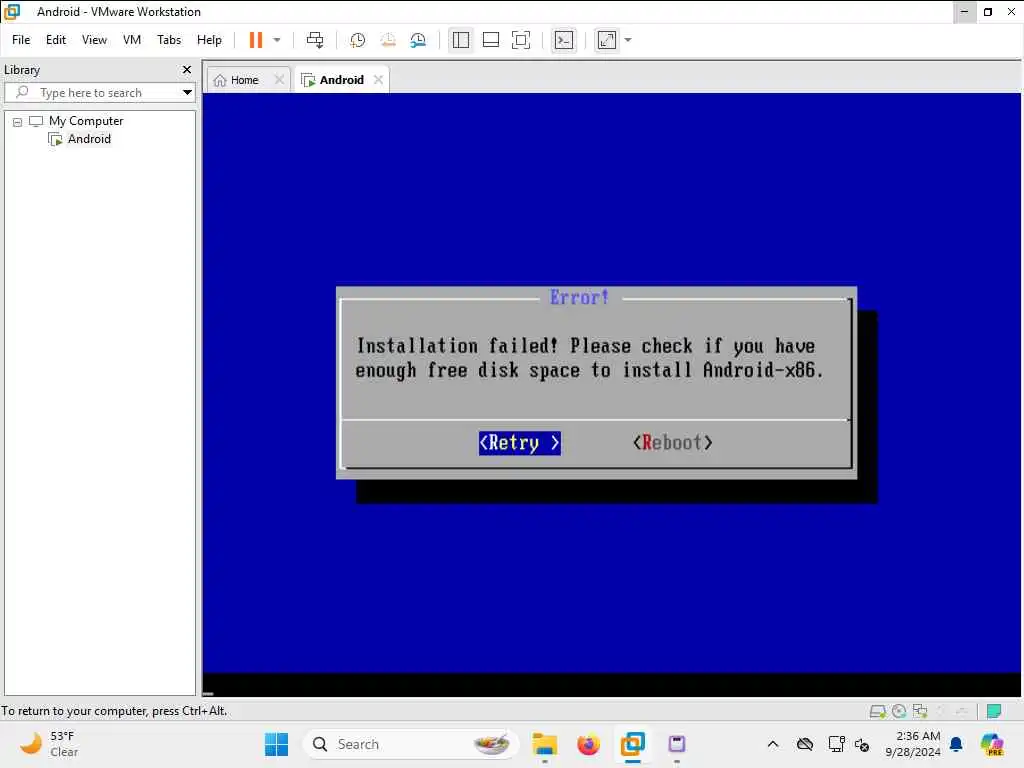Take a snapshot of this virtual machine
Viewport: 1024px width, 768px height.
[x=357, y=40]
